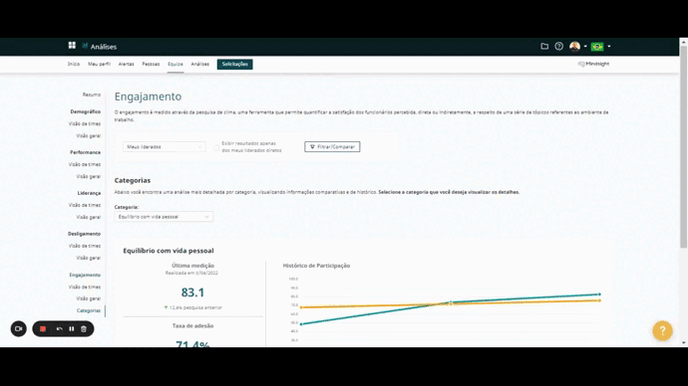Viewport: 688px width, 386px height.
Task: Click the orange line's last data point
Action: (599, 300)
